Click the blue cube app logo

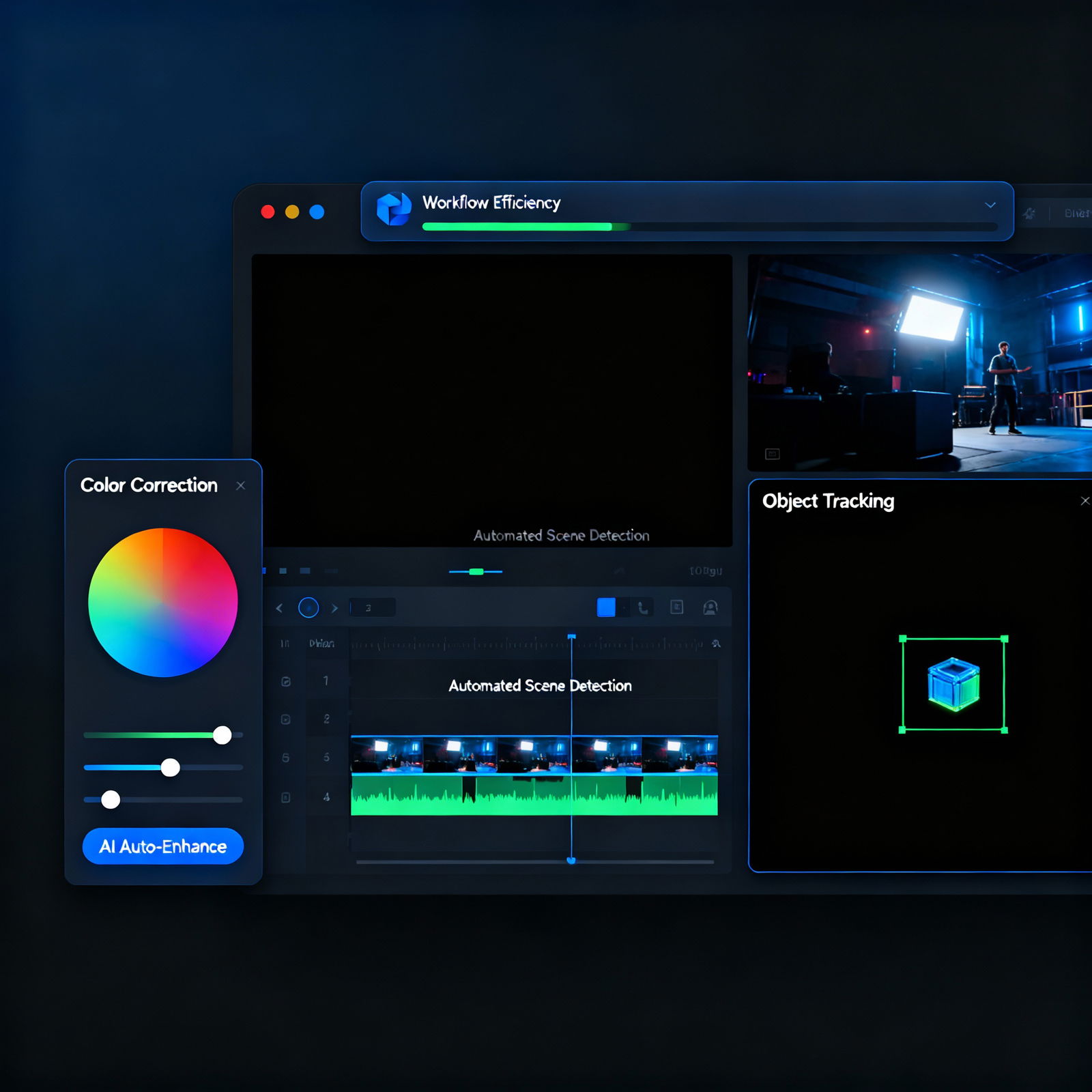coord(394,209)
